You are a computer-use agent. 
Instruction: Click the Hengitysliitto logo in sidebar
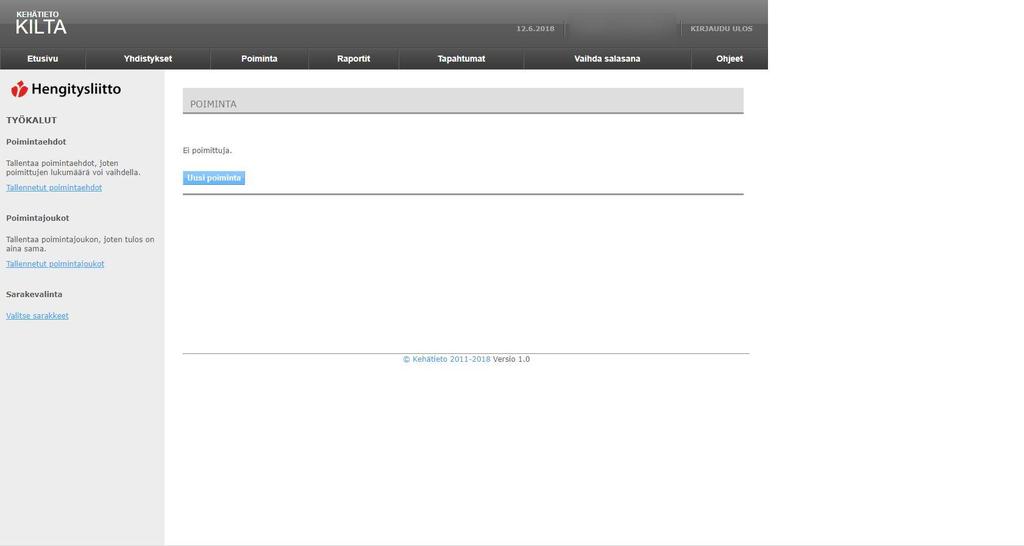tap(66, 89)
